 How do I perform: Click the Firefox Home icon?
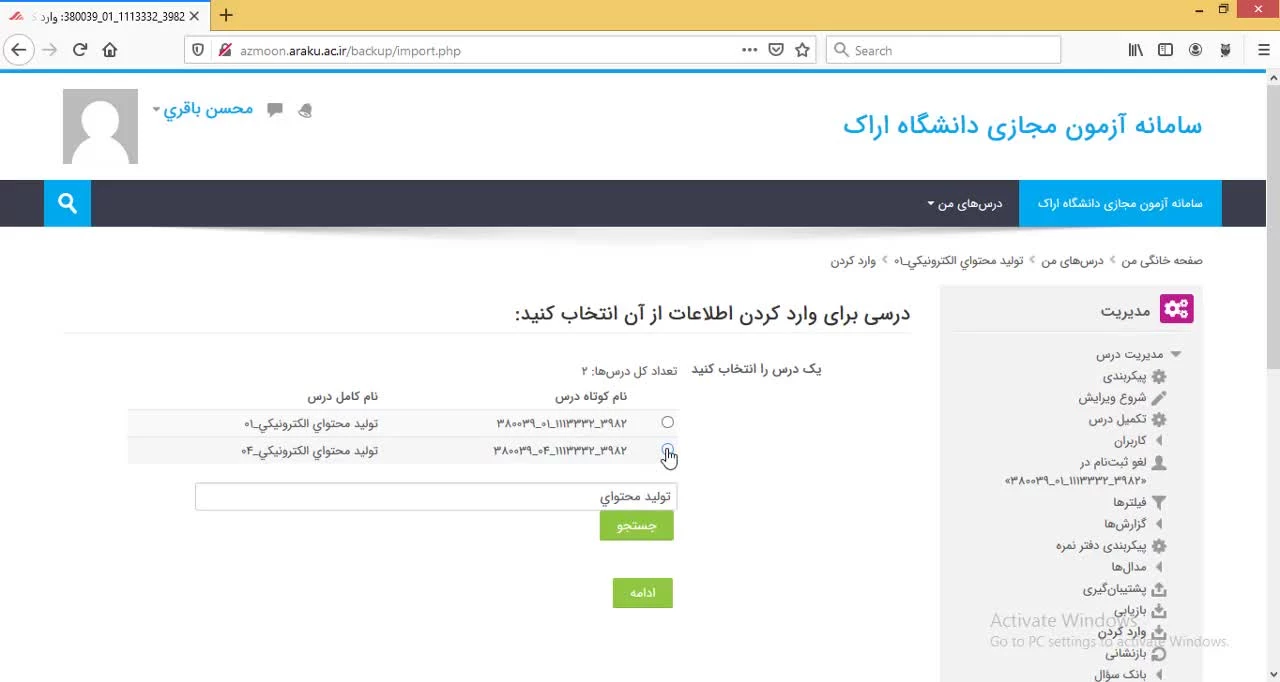(x=110, y=50)
